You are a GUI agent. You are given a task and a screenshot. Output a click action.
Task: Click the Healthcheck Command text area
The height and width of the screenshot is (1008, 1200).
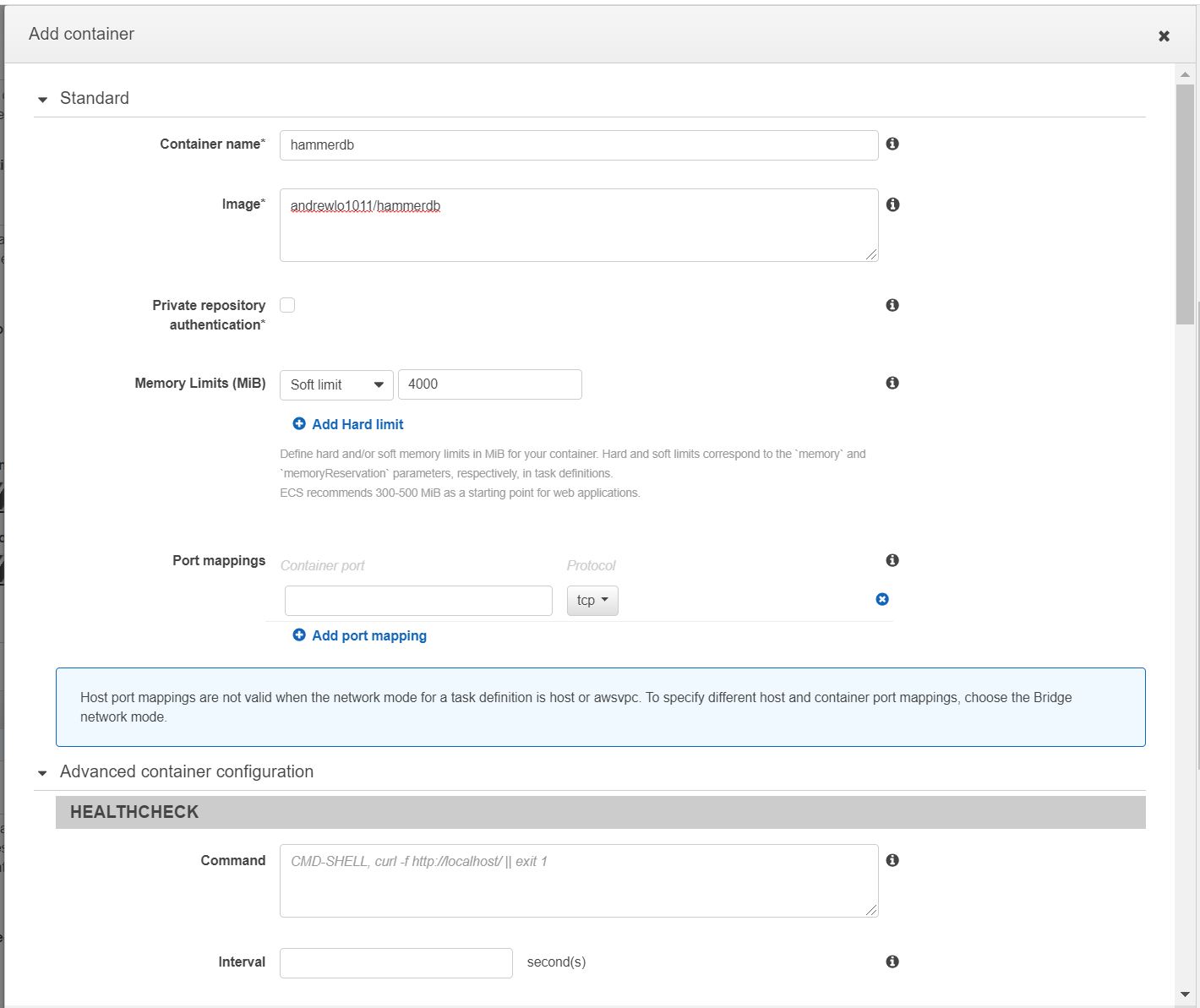click(579, 880)
